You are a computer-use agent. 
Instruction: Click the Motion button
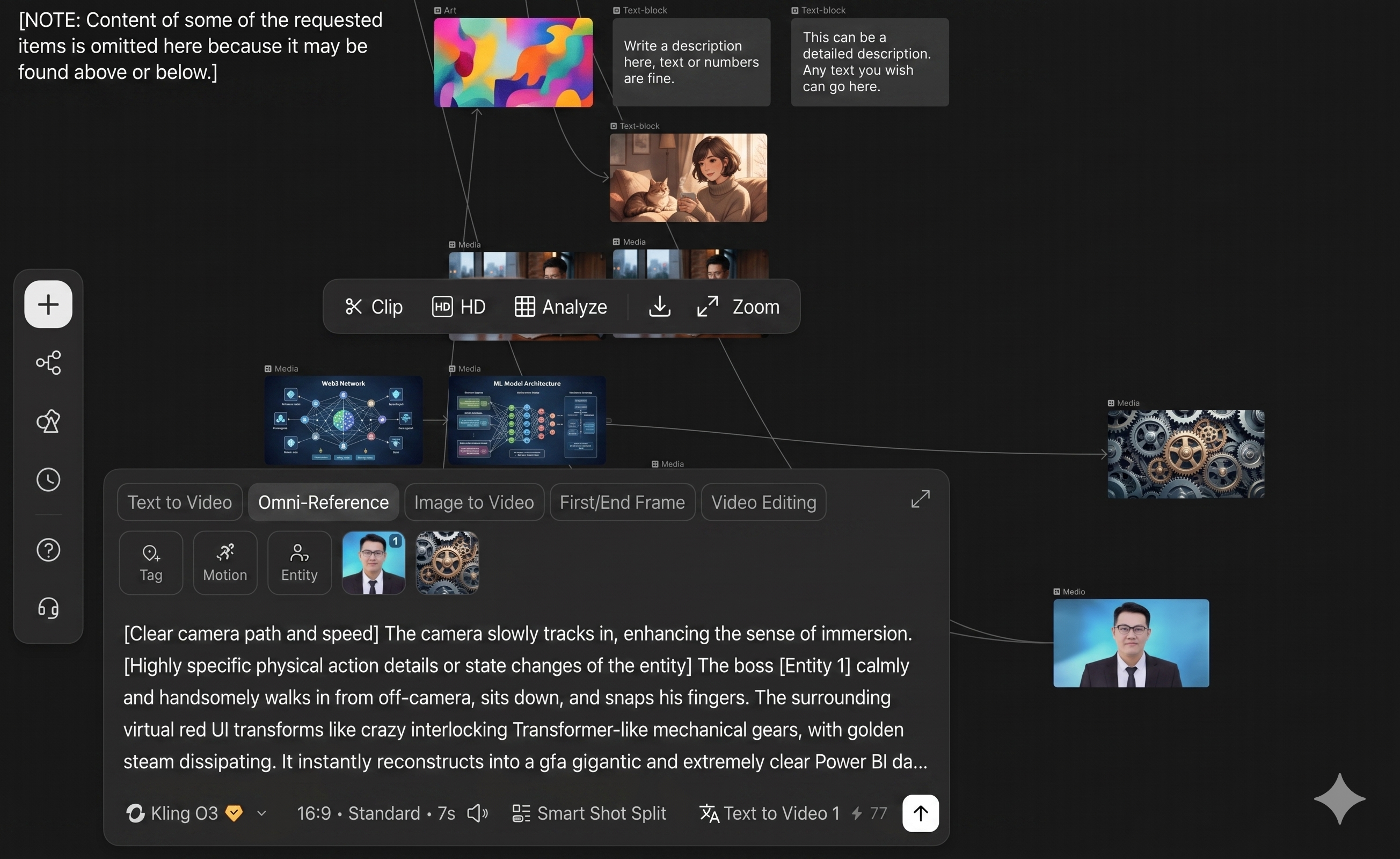pos(225,563)
